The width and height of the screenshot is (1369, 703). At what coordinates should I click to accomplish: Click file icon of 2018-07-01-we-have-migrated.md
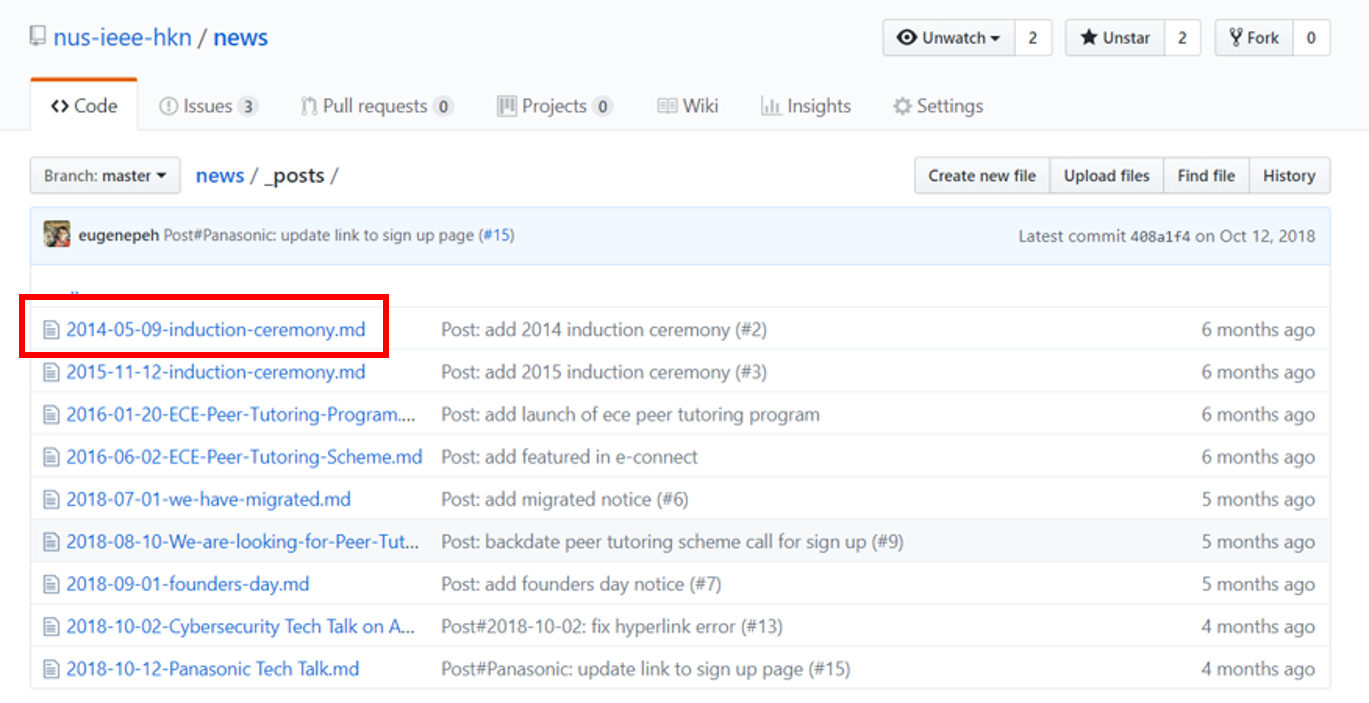click(x=51, y=500)
